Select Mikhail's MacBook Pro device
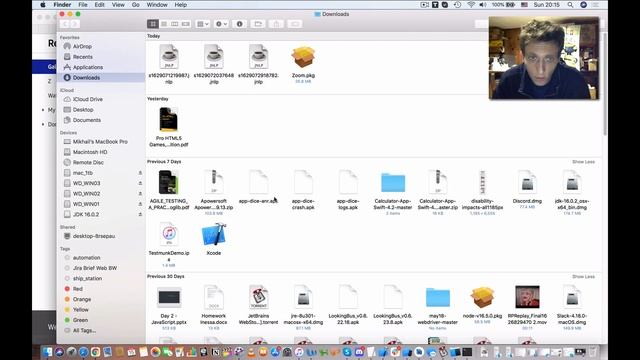Screen dimensions: 640x360 [101, 142]
